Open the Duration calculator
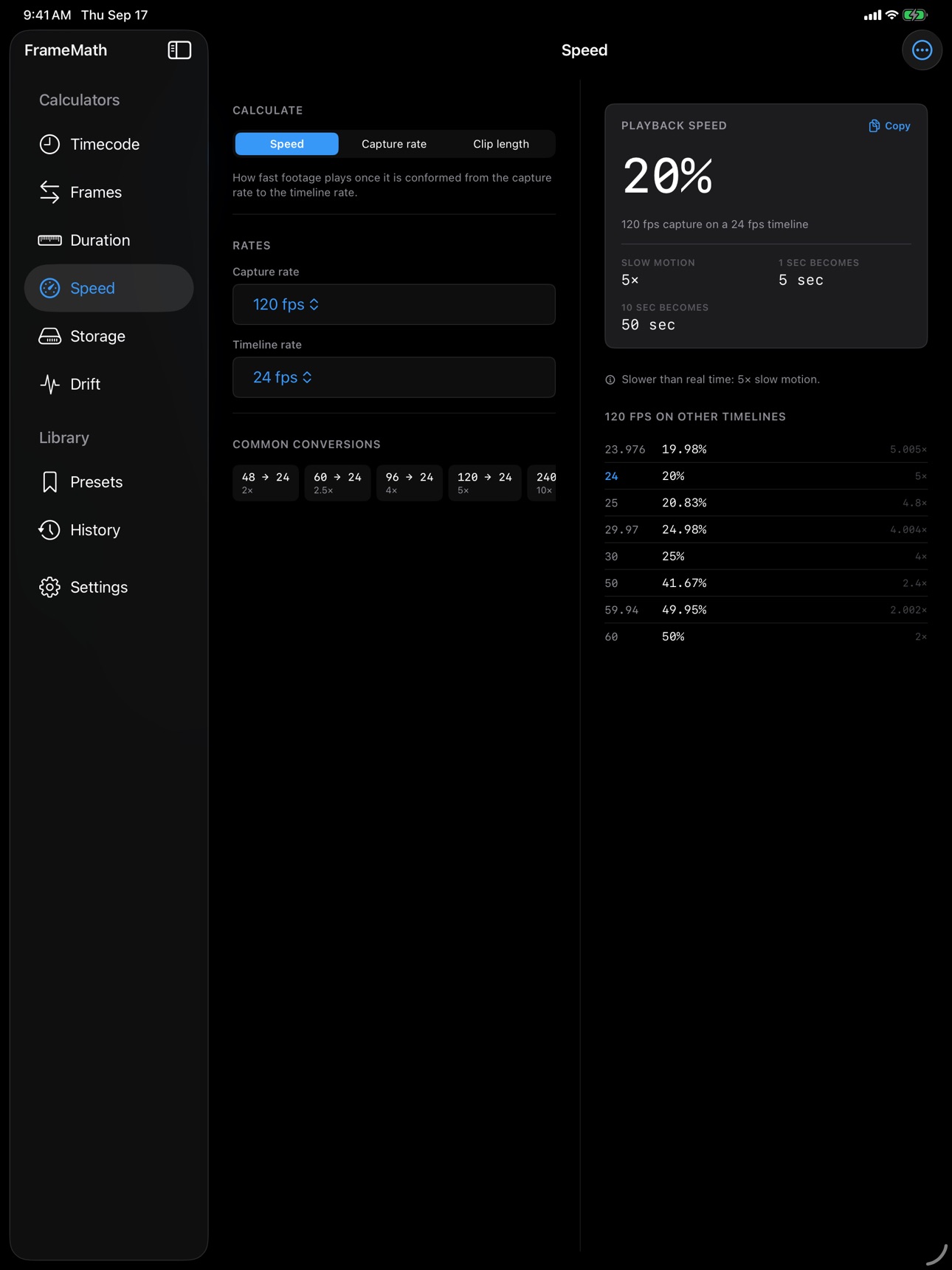Viewport: 952px width, 1270px height. [x=109, y=240]
